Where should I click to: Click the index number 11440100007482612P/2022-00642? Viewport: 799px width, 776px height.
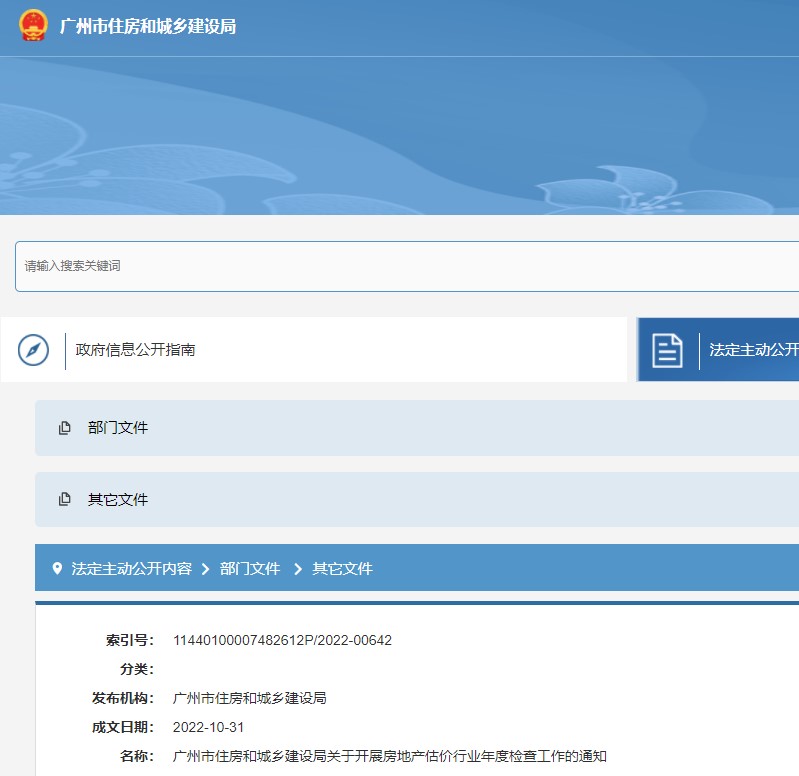pyautogui.click(x=282, y=641)
